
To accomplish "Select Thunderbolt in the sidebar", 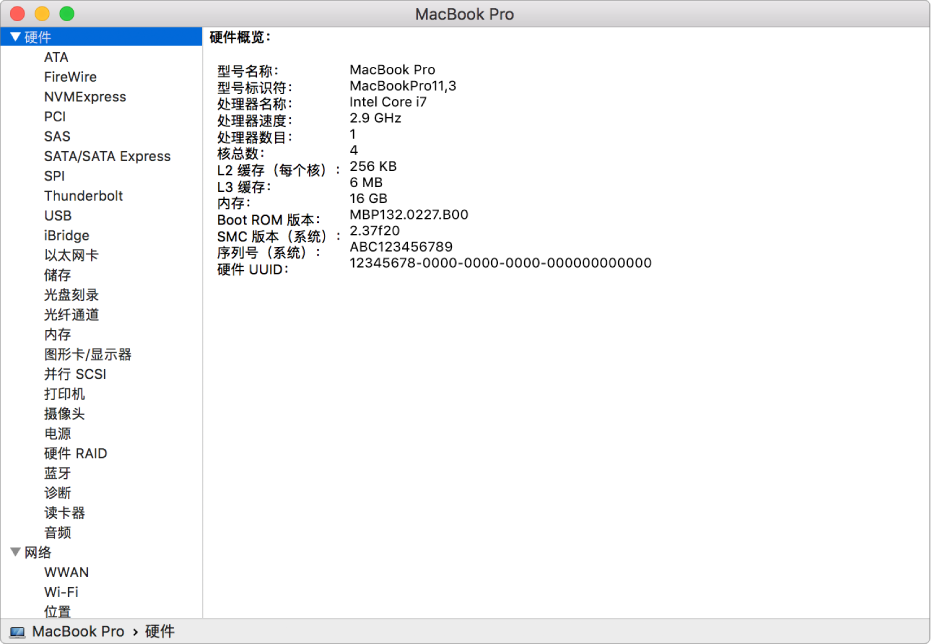I will click(x=83, y=195).
